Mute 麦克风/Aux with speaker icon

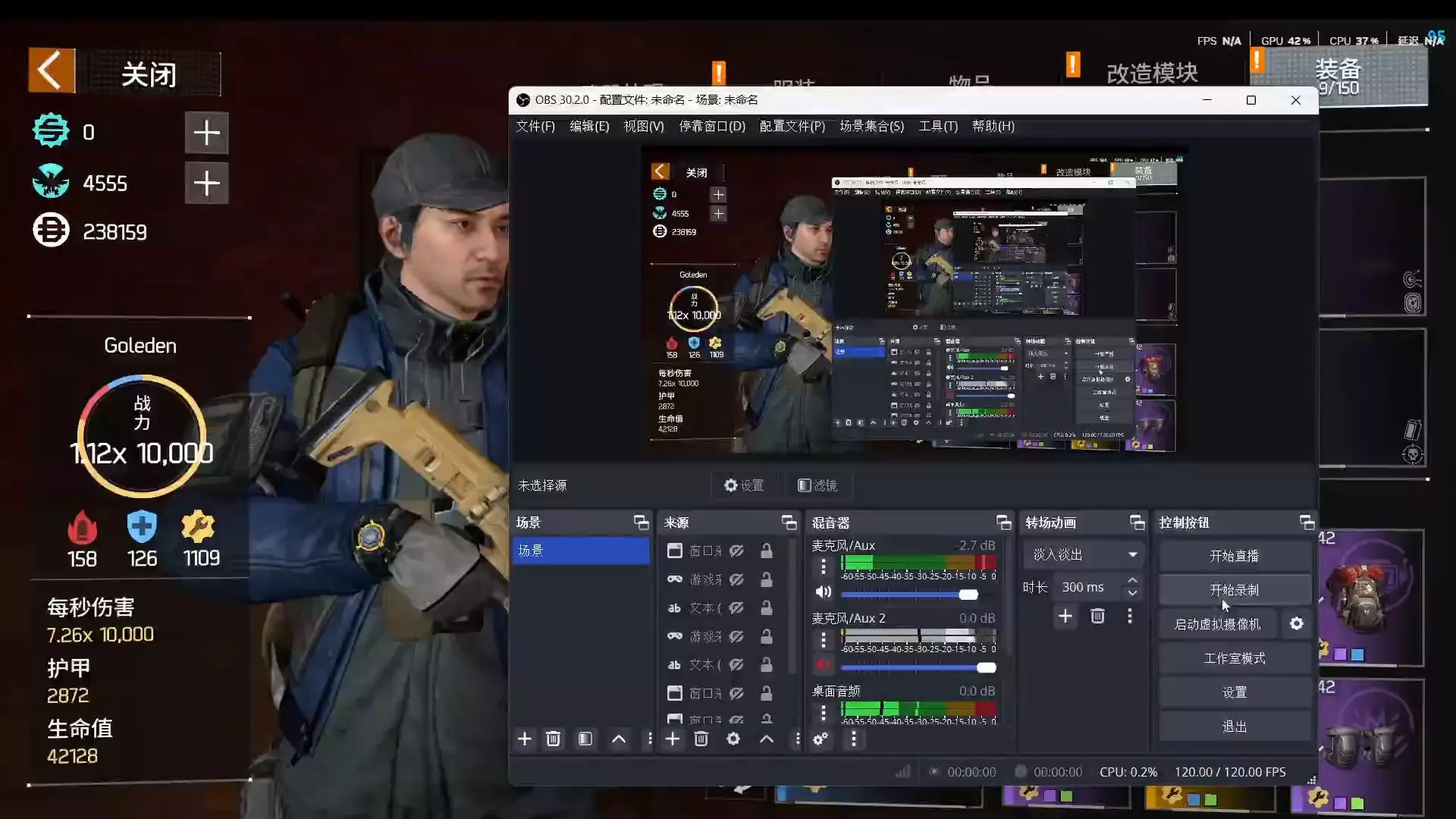(824, 592)
